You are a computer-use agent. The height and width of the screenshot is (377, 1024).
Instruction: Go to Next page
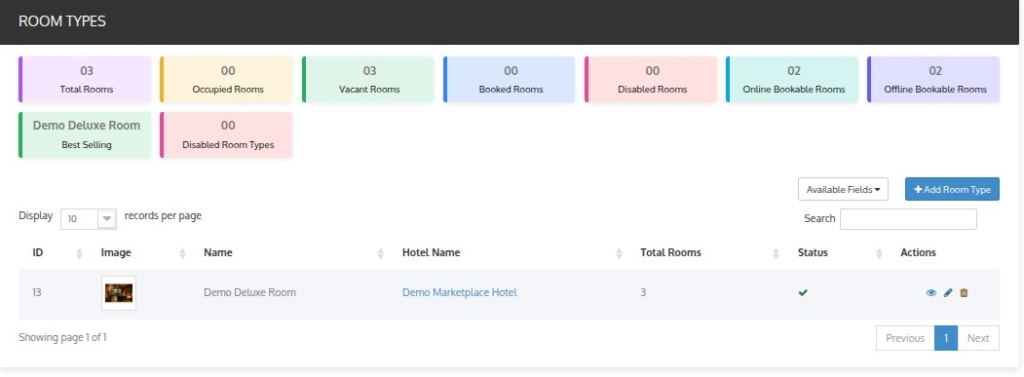coord(978,338)
